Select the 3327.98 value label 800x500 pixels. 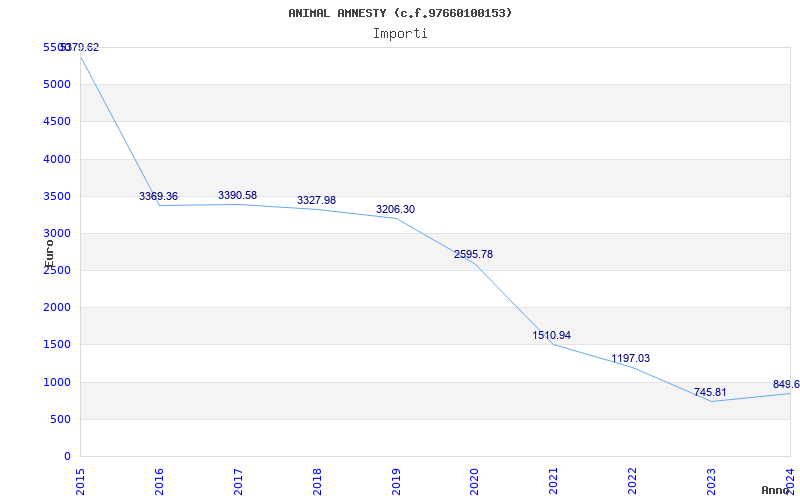tap(316, 201)
